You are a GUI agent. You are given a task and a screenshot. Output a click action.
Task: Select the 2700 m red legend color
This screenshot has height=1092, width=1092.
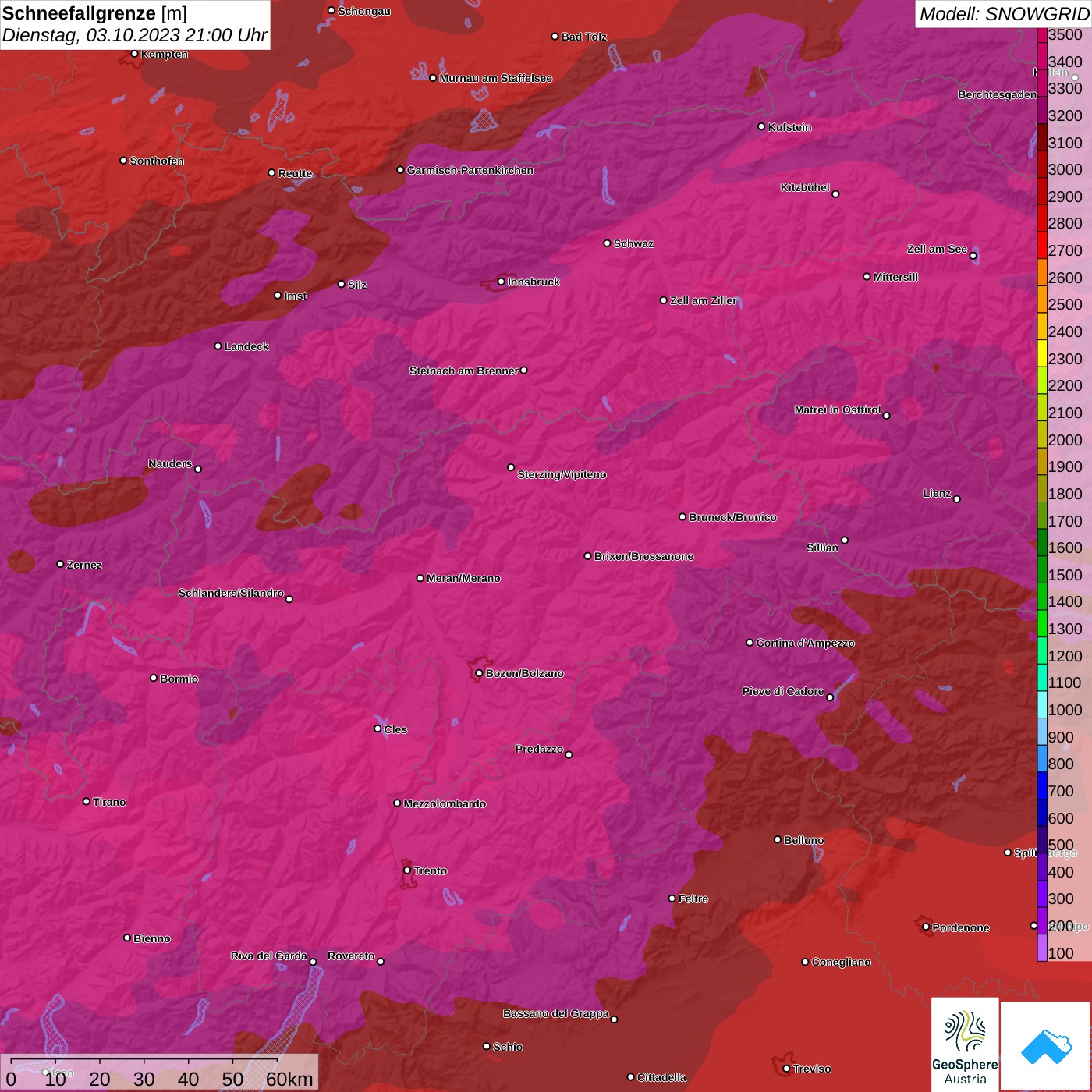coord(1041,245)
